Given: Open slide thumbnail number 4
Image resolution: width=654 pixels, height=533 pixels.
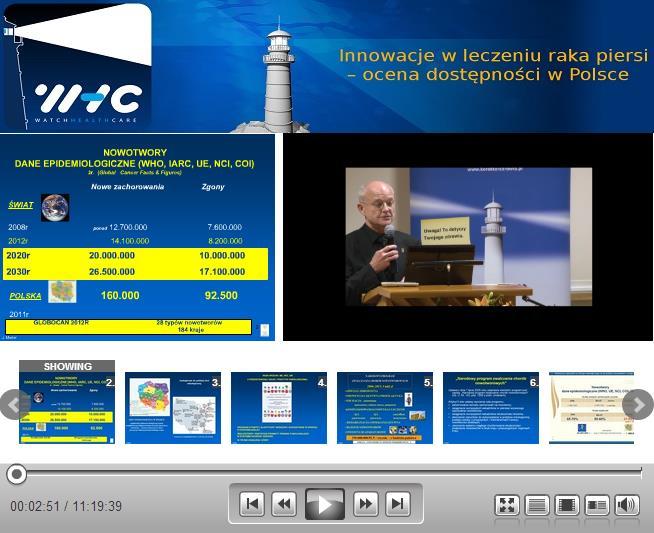Looking at the screenshot, I should pyautogui.click(x=279, y=408).
